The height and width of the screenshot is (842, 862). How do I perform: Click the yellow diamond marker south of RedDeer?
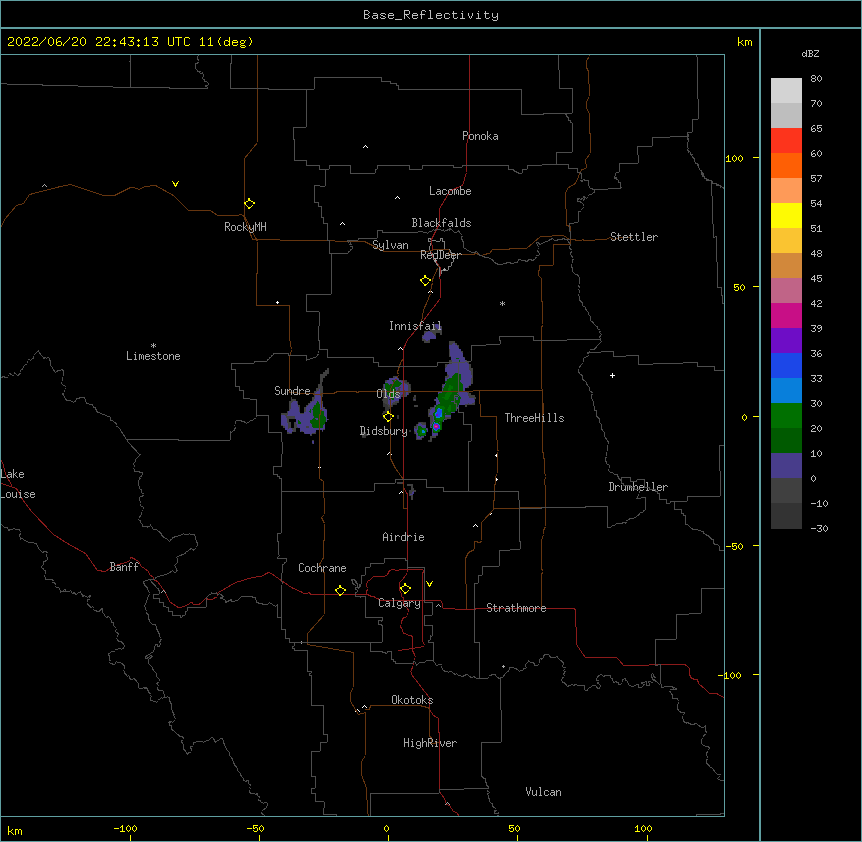(426, 281)
